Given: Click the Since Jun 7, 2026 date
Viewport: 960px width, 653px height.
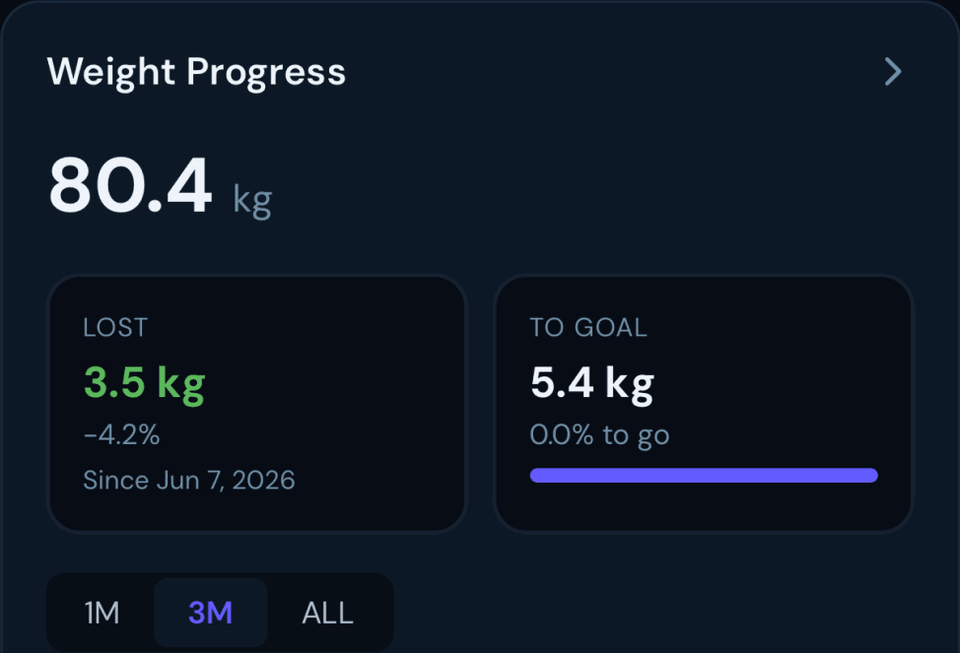Looking at the screenshot, I should coord(189,480).
